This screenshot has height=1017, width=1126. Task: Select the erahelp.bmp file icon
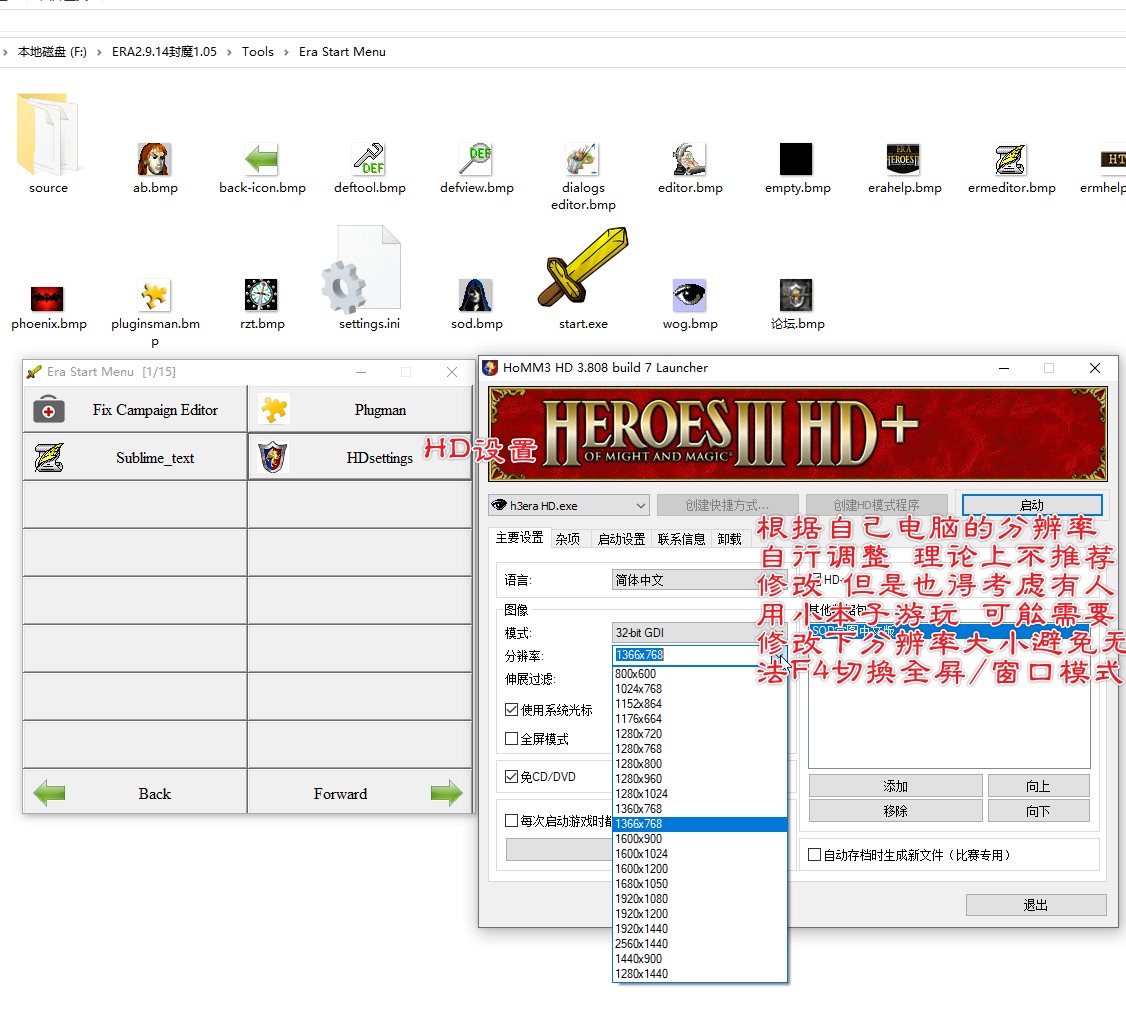click(x=903, y=159)
